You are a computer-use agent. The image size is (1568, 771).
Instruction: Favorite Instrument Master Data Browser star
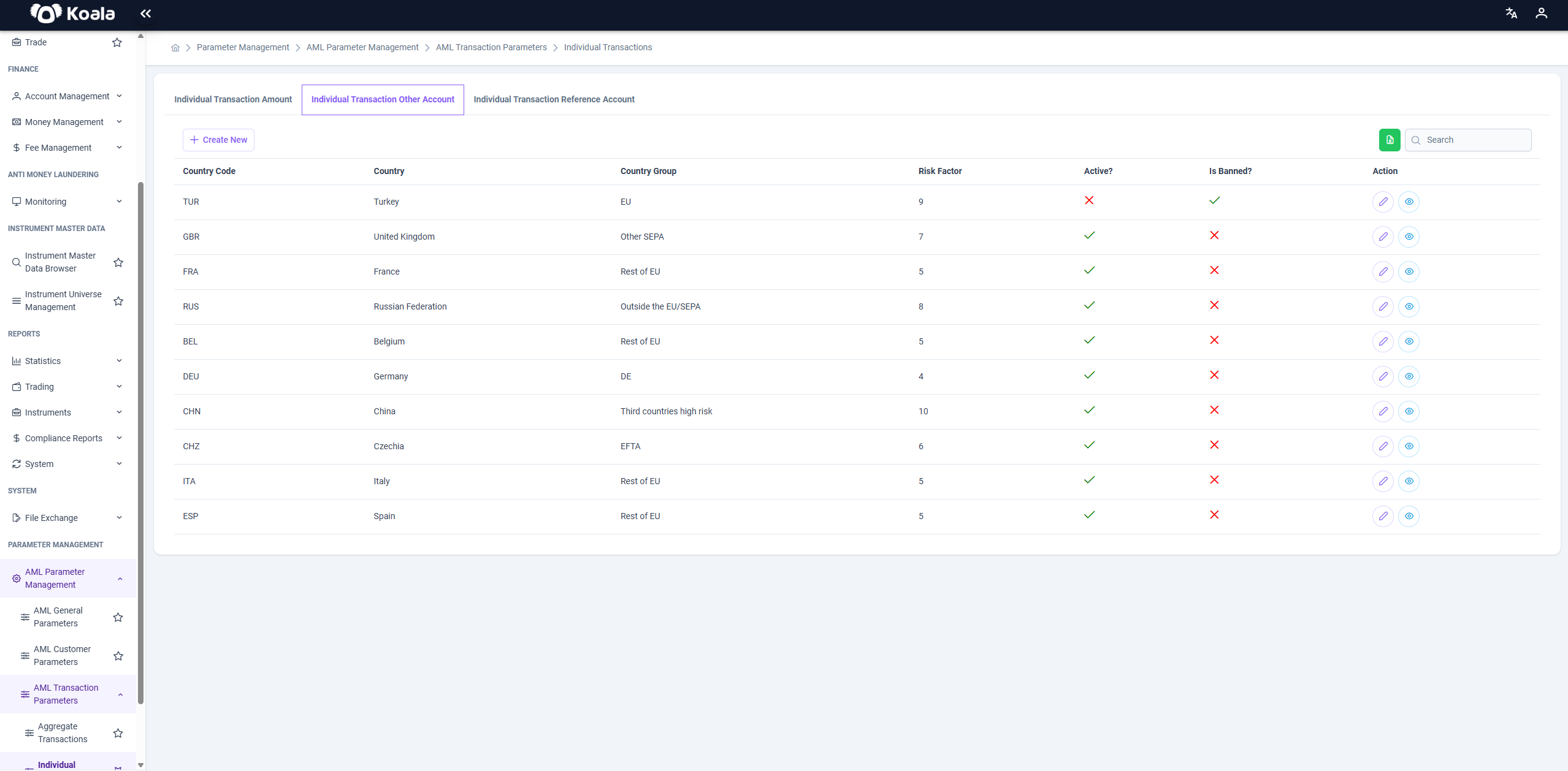point(118,262)
